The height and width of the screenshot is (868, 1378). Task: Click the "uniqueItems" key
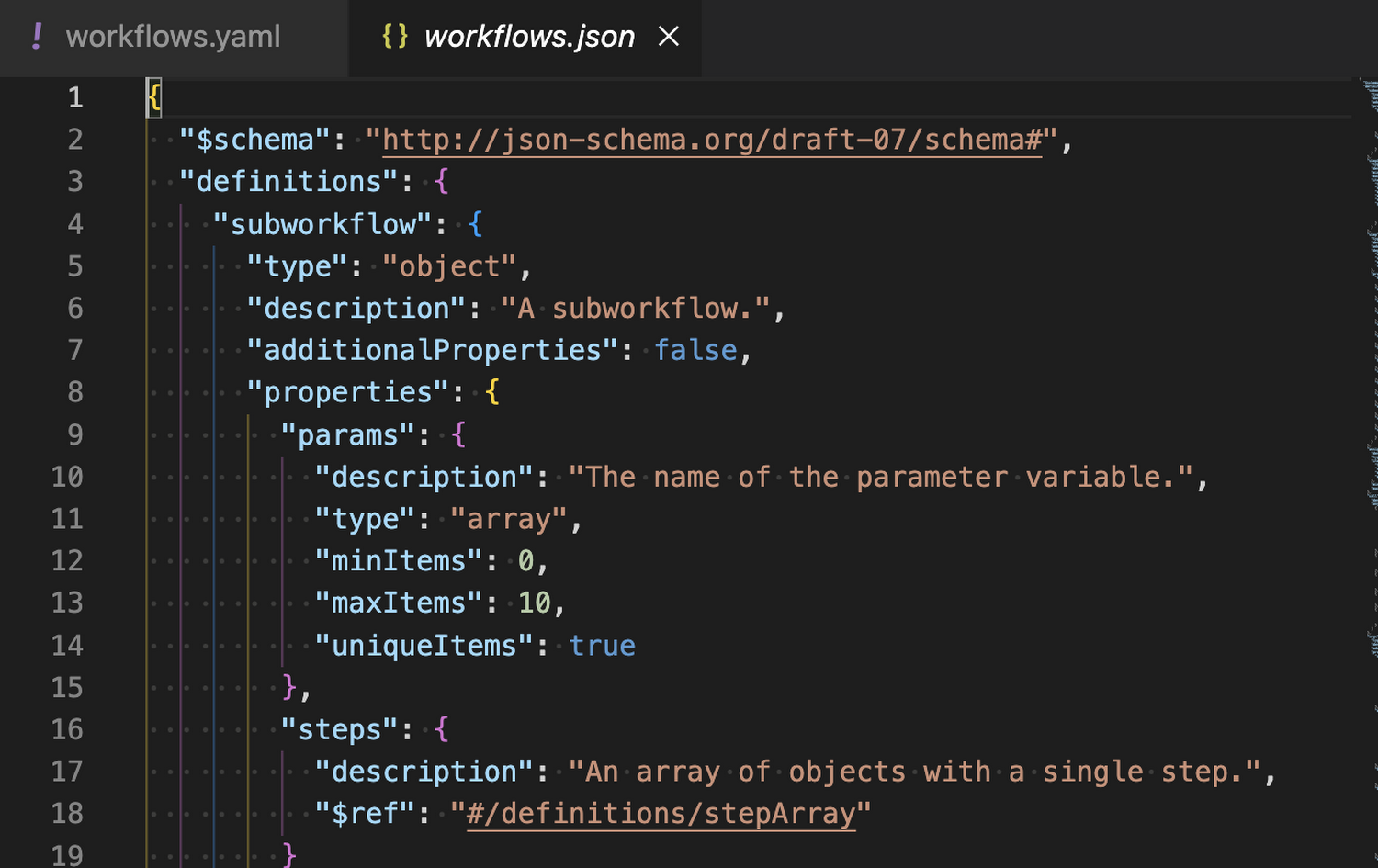click(424, 646)
